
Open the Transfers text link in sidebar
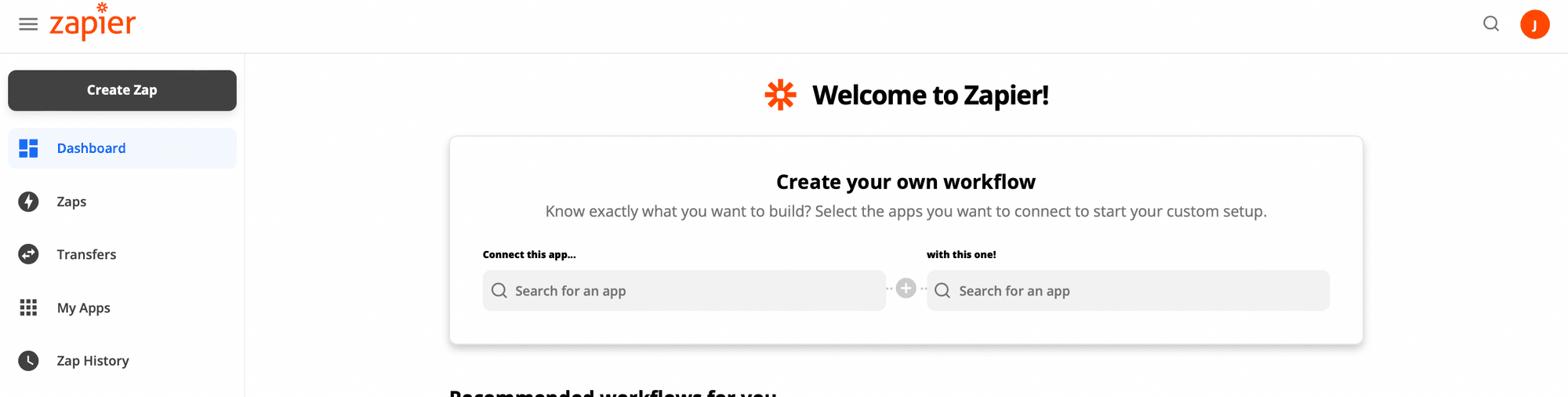click(x=86, y=254)
